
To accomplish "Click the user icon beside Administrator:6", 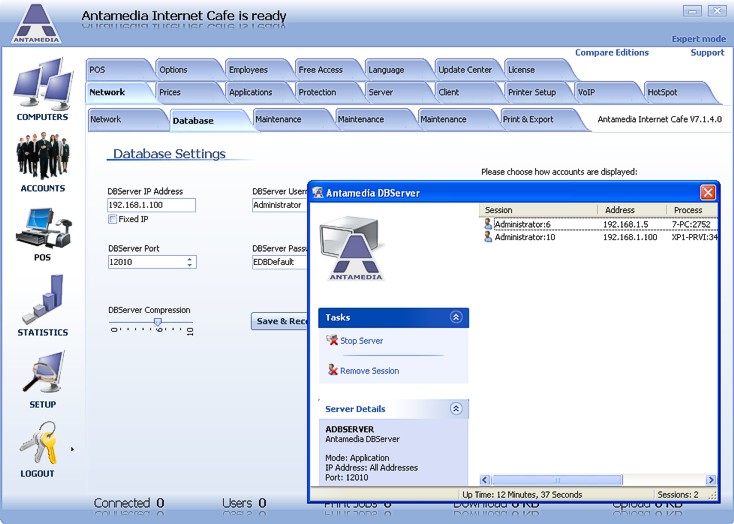I will tap(488, 224).
